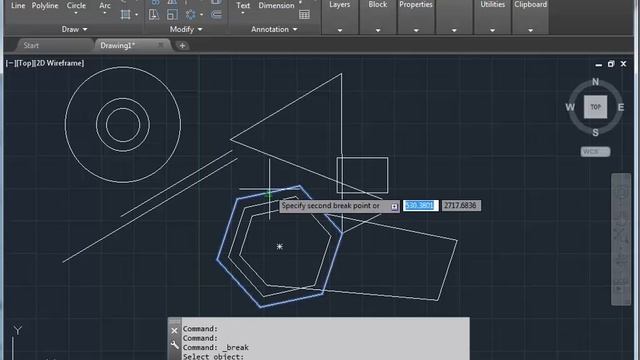640x360 pixels.
Task: Click E on the ViewCube compass
Action: (x=621, y=107)
